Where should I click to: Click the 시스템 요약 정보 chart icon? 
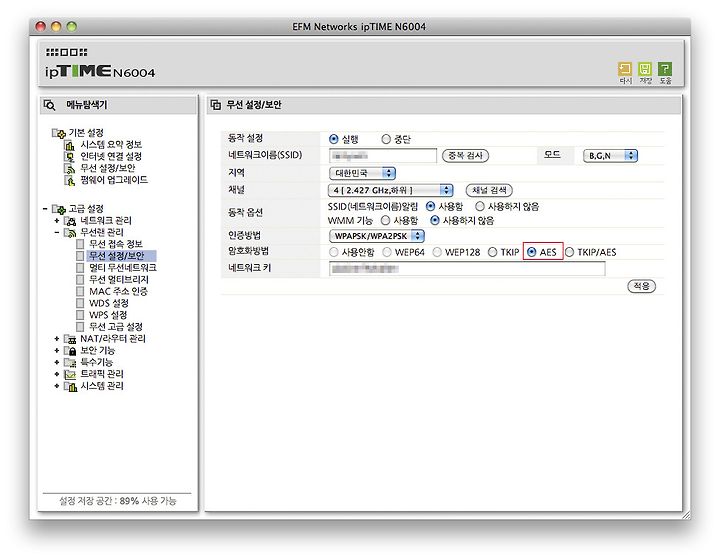pyautogui.click(x=70, y=145)
